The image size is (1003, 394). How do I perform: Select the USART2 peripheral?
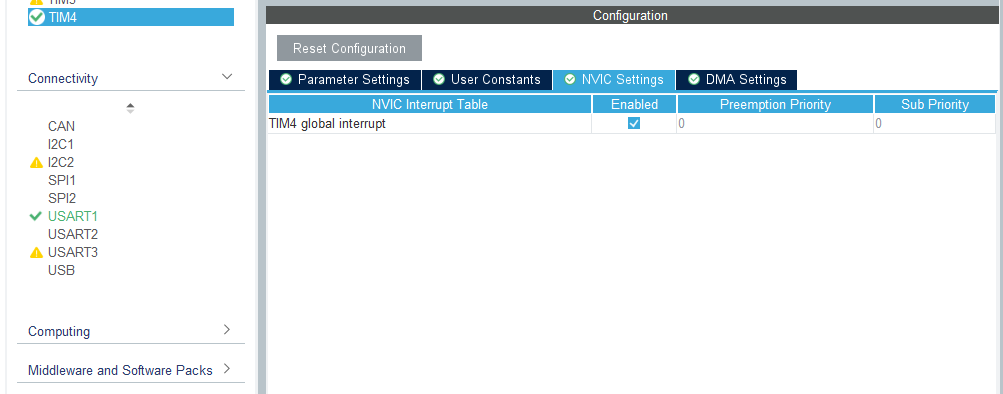[x=73, y=234]
